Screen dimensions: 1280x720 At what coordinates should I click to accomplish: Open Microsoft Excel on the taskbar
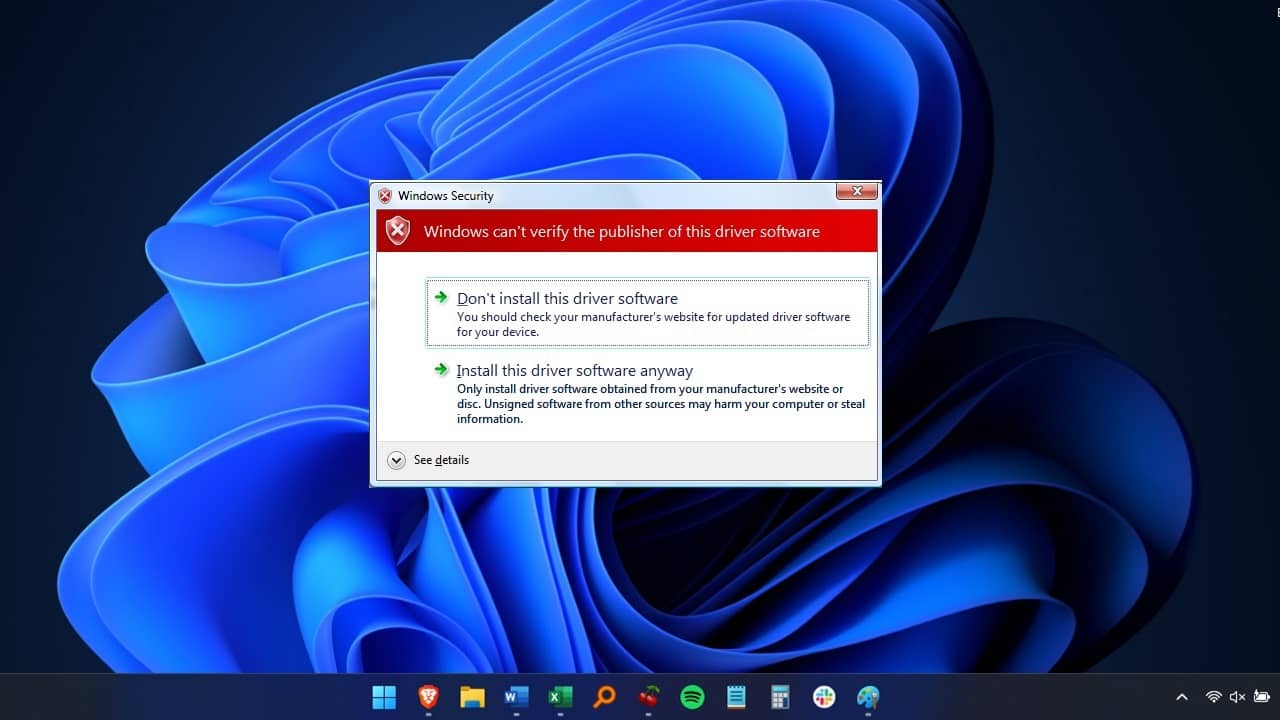tap(560, 697)
